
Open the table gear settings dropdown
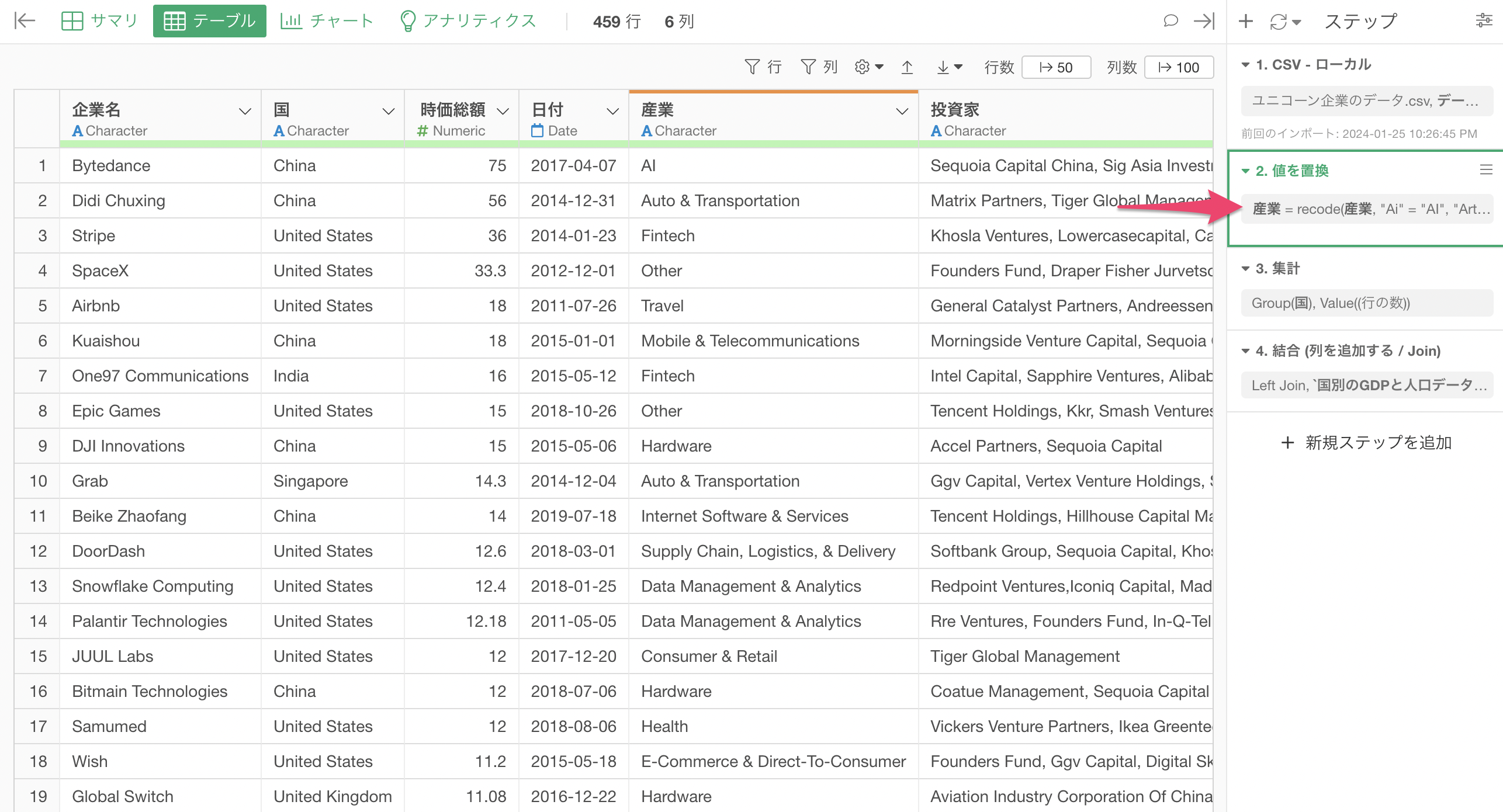point(869,67)
